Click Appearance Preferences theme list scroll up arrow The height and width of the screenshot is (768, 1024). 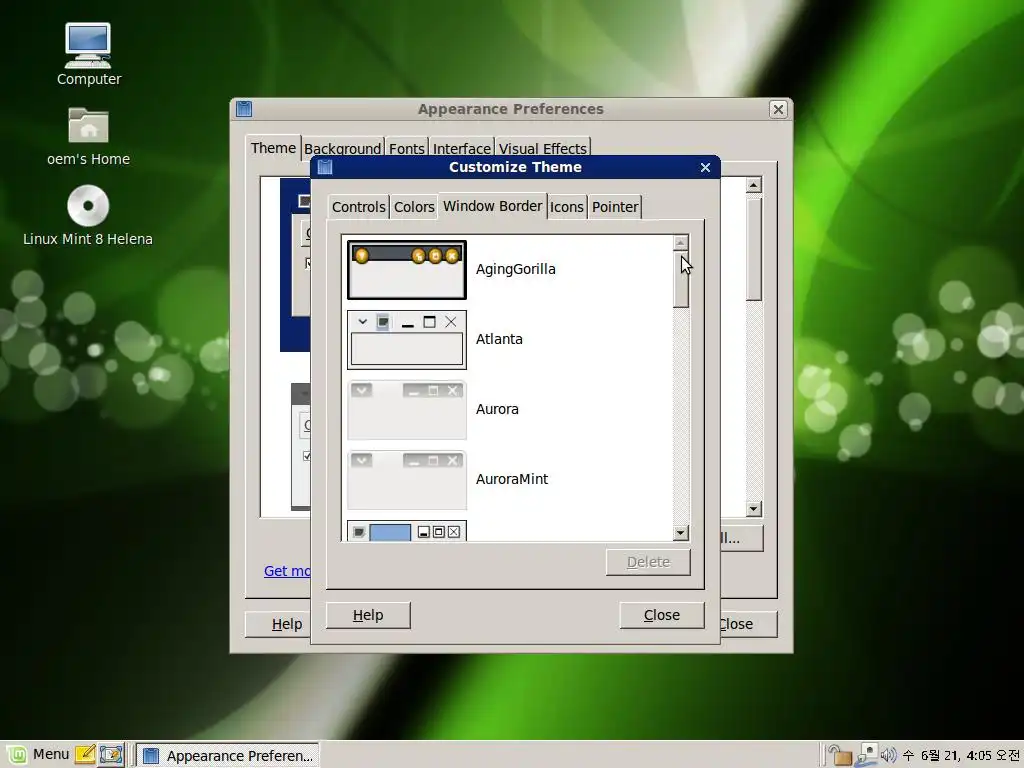754,185
